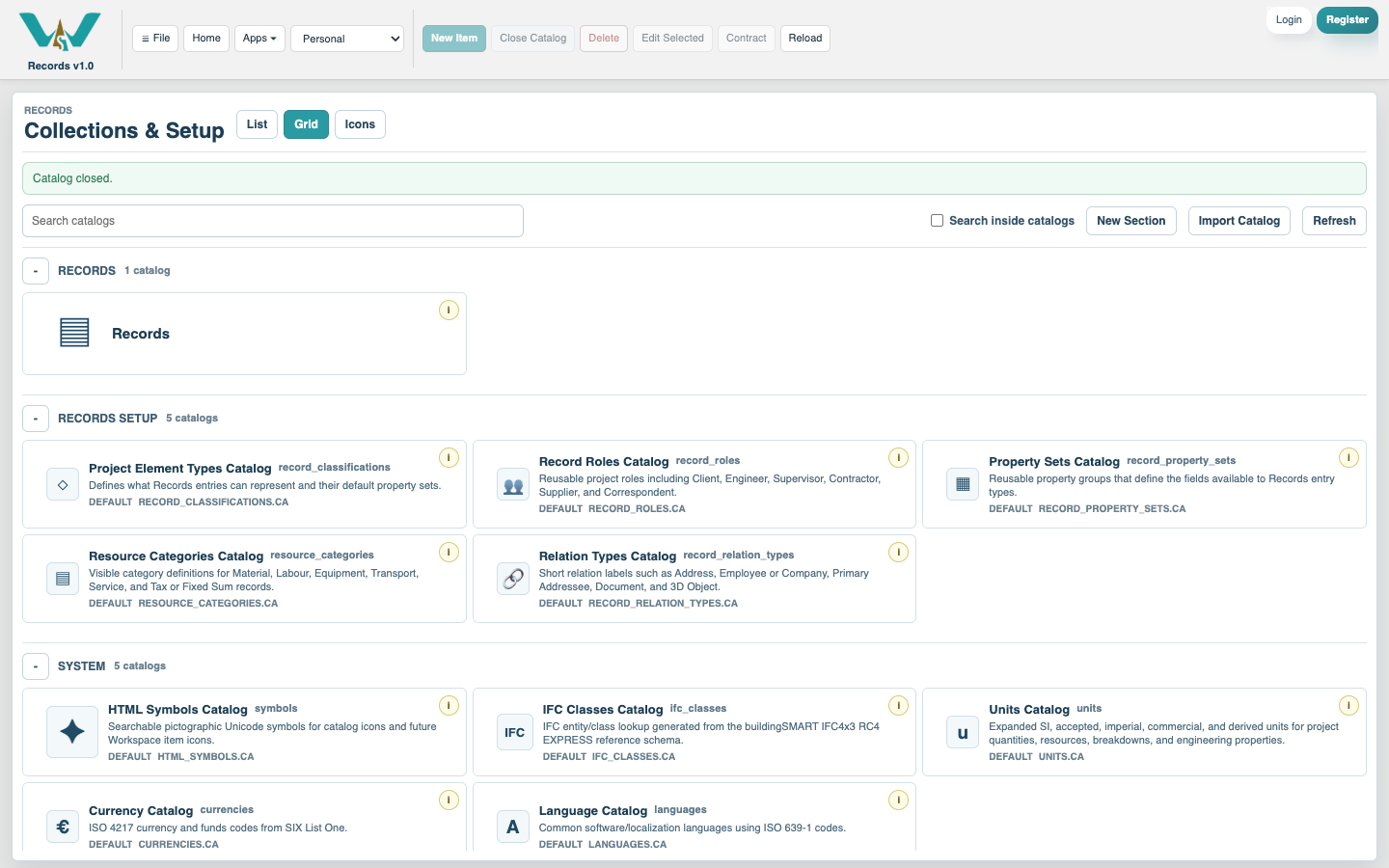Open info for HTML Symbols Catalog

[449, 705]
